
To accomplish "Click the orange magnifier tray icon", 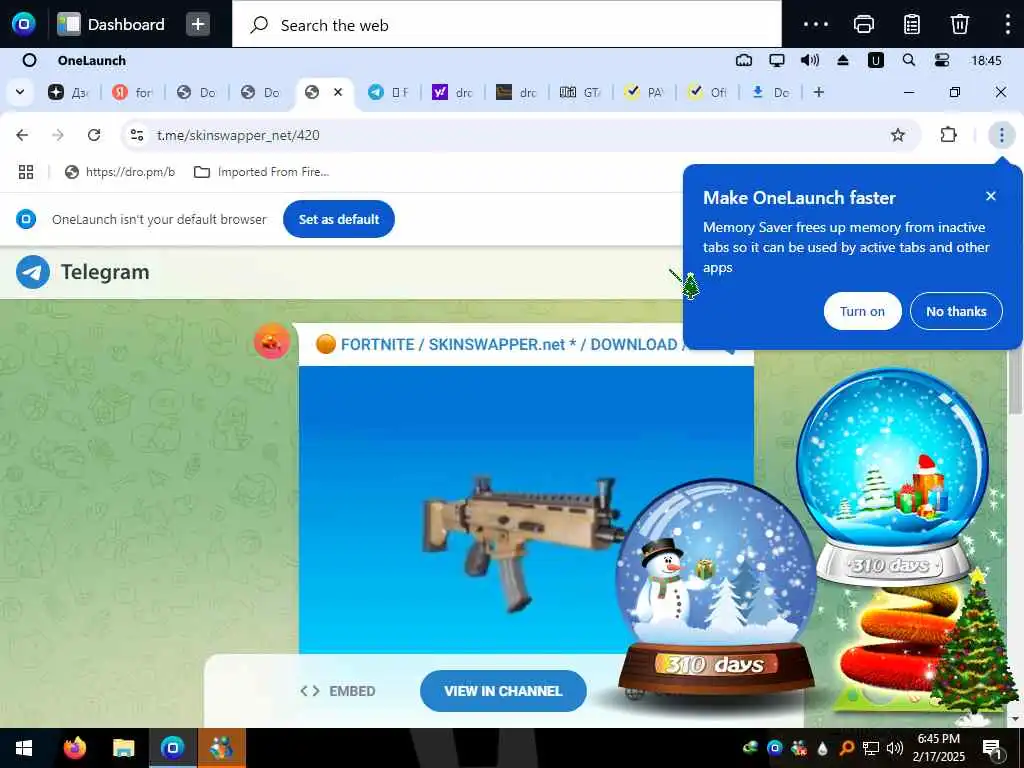I will coord(846,748).
